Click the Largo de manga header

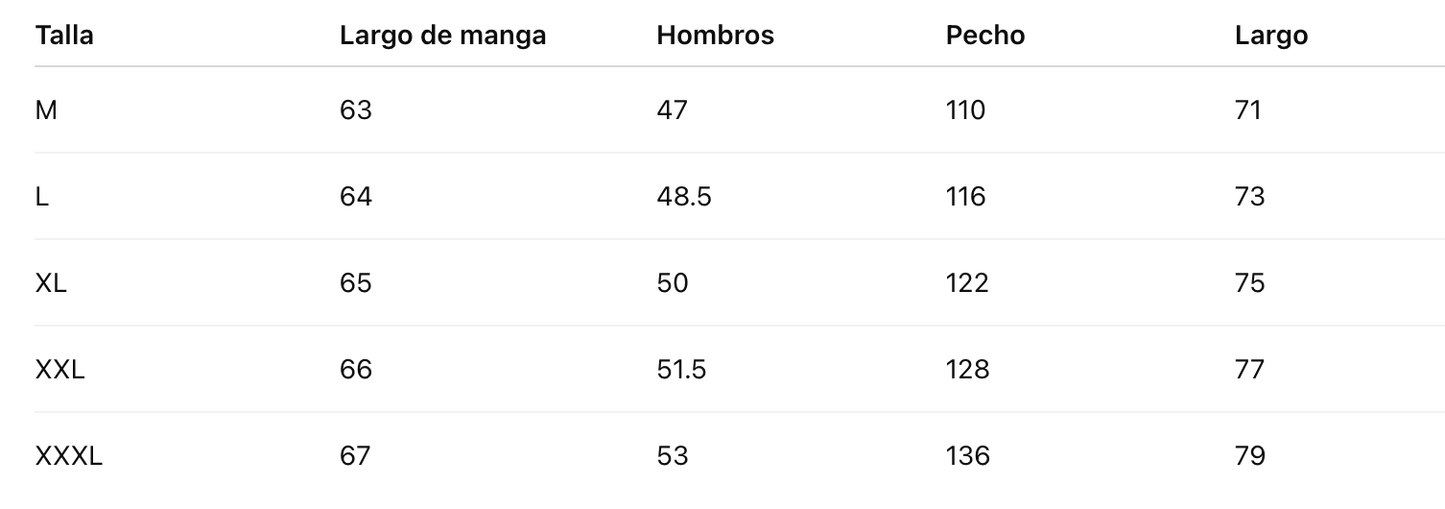coord(442,35)
